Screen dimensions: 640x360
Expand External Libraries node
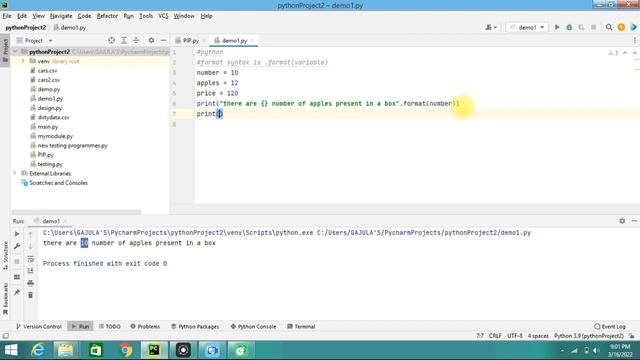click(15, 173)
